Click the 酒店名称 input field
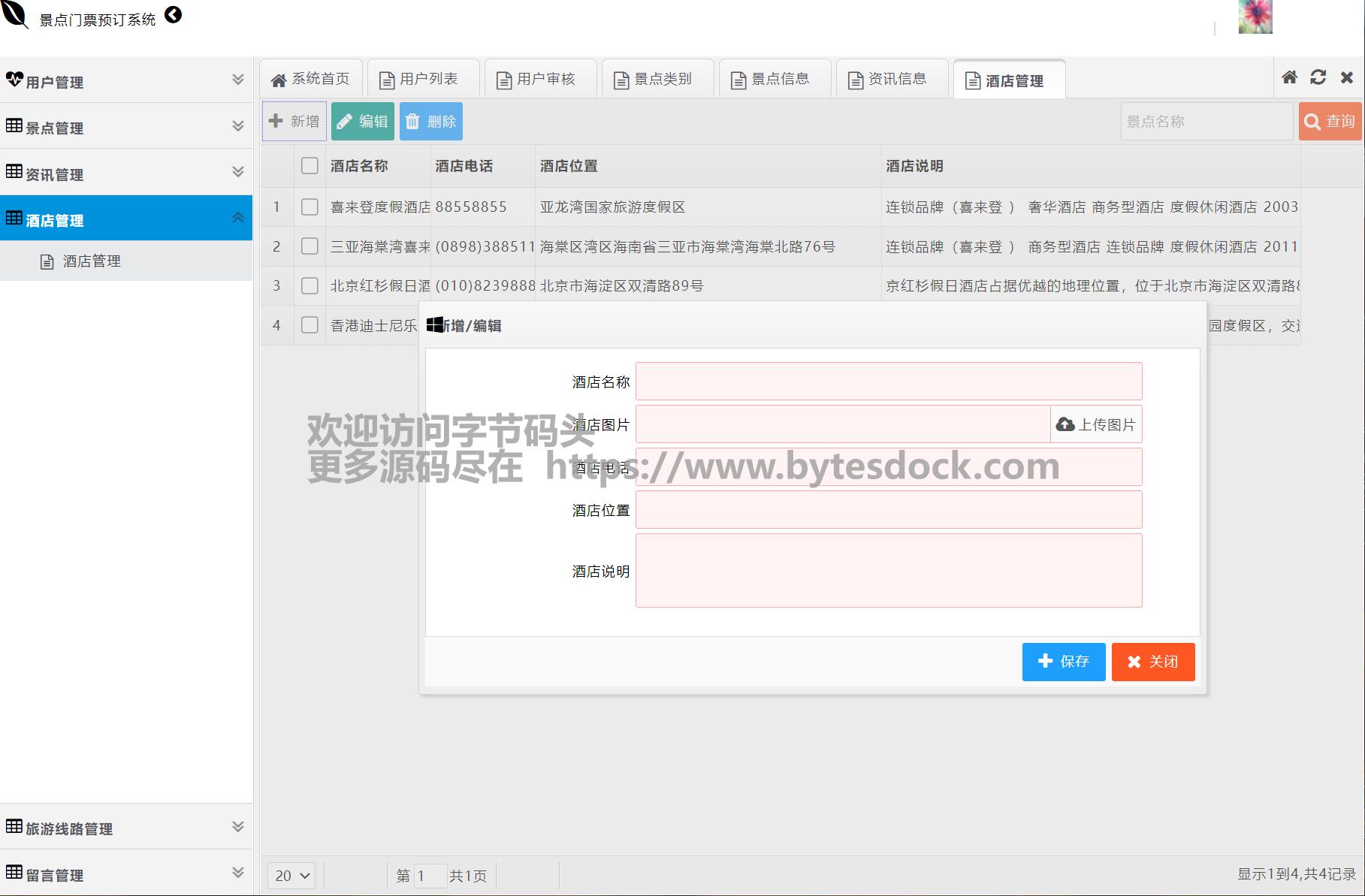This screenshot has width=1365, height=896. (888, 382)
